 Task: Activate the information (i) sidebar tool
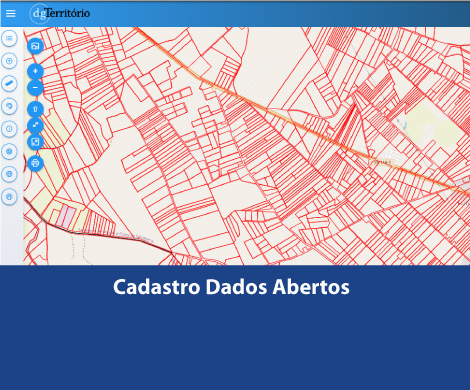9,129
